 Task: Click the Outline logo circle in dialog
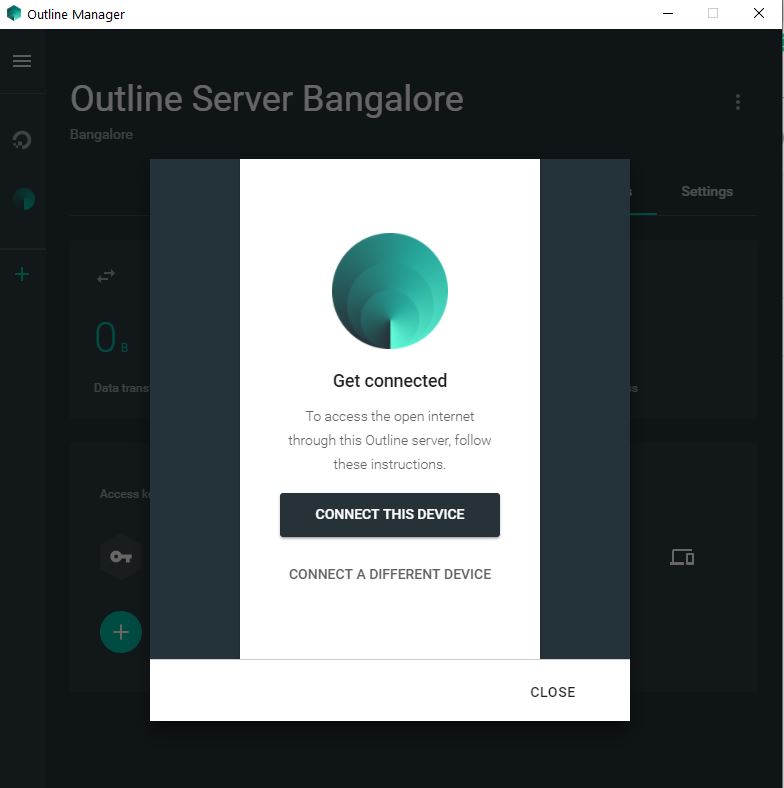[x=389, y=290]
